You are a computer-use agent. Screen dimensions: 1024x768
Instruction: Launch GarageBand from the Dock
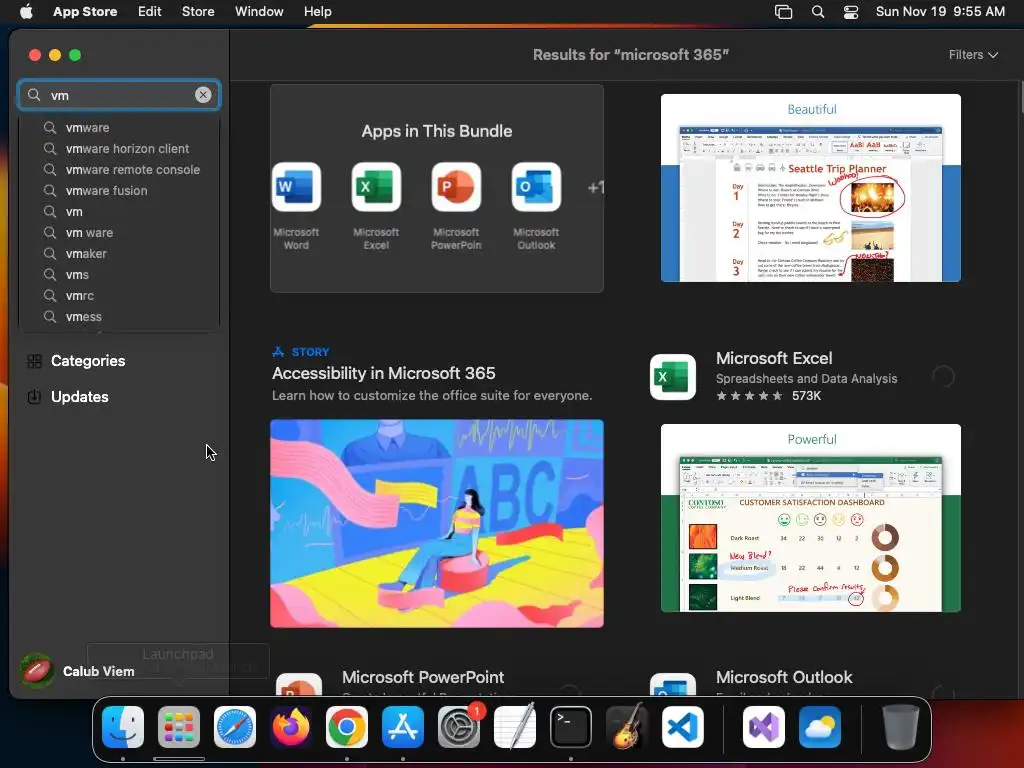[627, 727]
